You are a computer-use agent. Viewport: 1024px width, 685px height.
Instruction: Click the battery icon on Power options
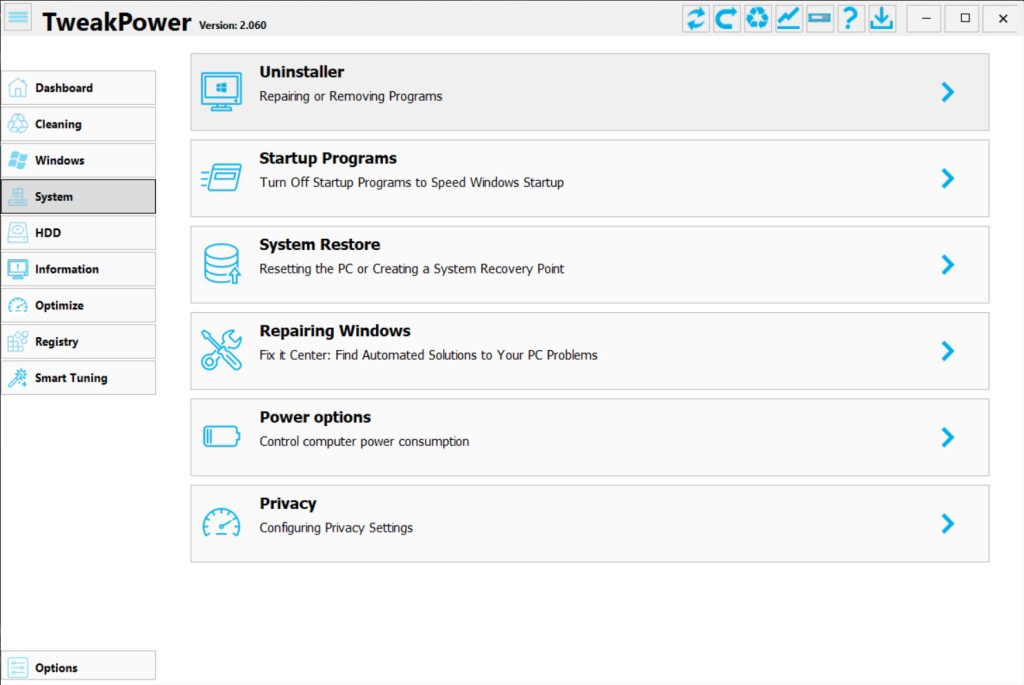tap(221, 436)
